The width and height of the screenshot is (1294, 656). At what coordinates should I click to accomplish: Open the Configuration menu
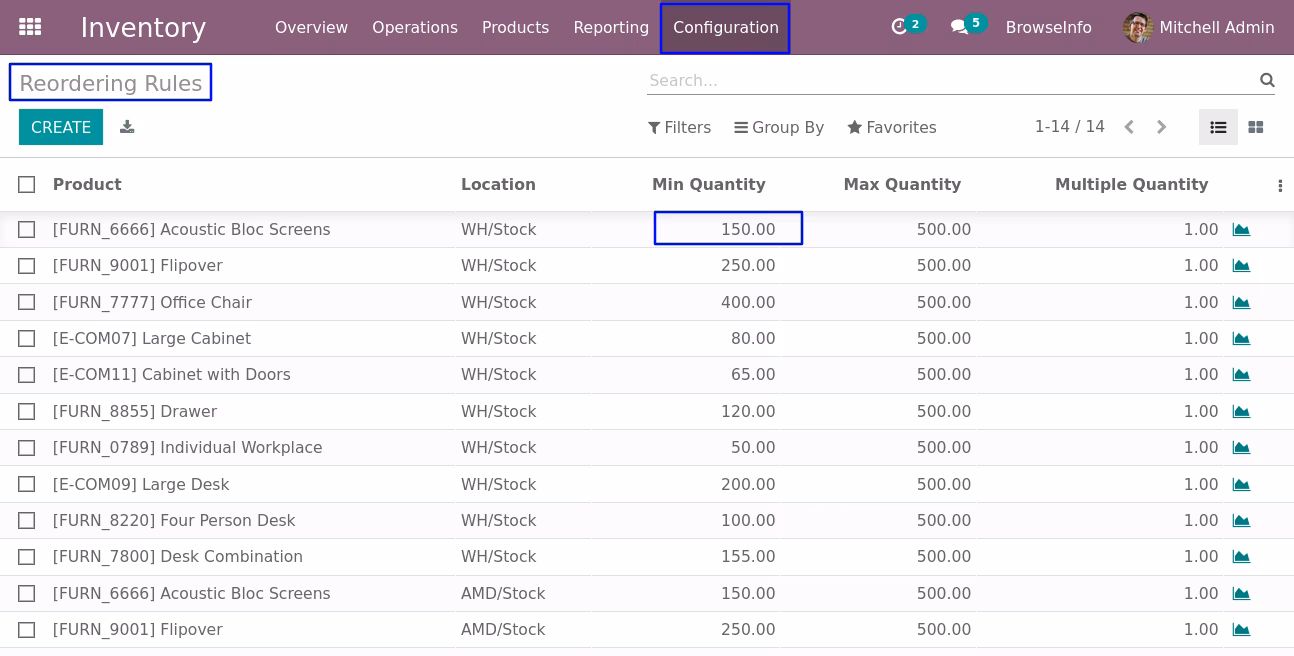[725, 28]
